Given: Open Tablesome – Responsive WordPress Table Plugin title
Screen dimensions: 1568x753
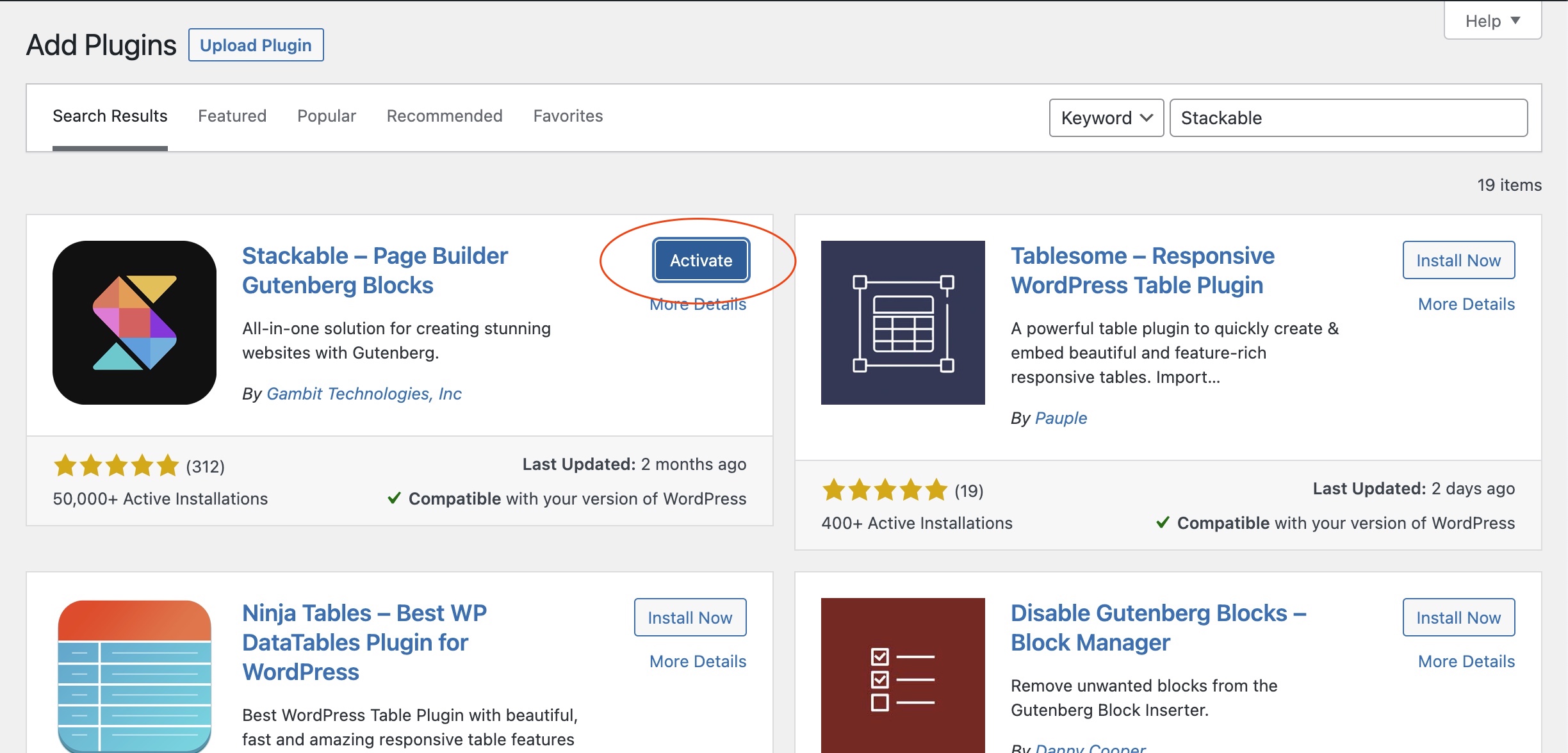Looking at the screenshot, I should click(x=1143, y=270).
